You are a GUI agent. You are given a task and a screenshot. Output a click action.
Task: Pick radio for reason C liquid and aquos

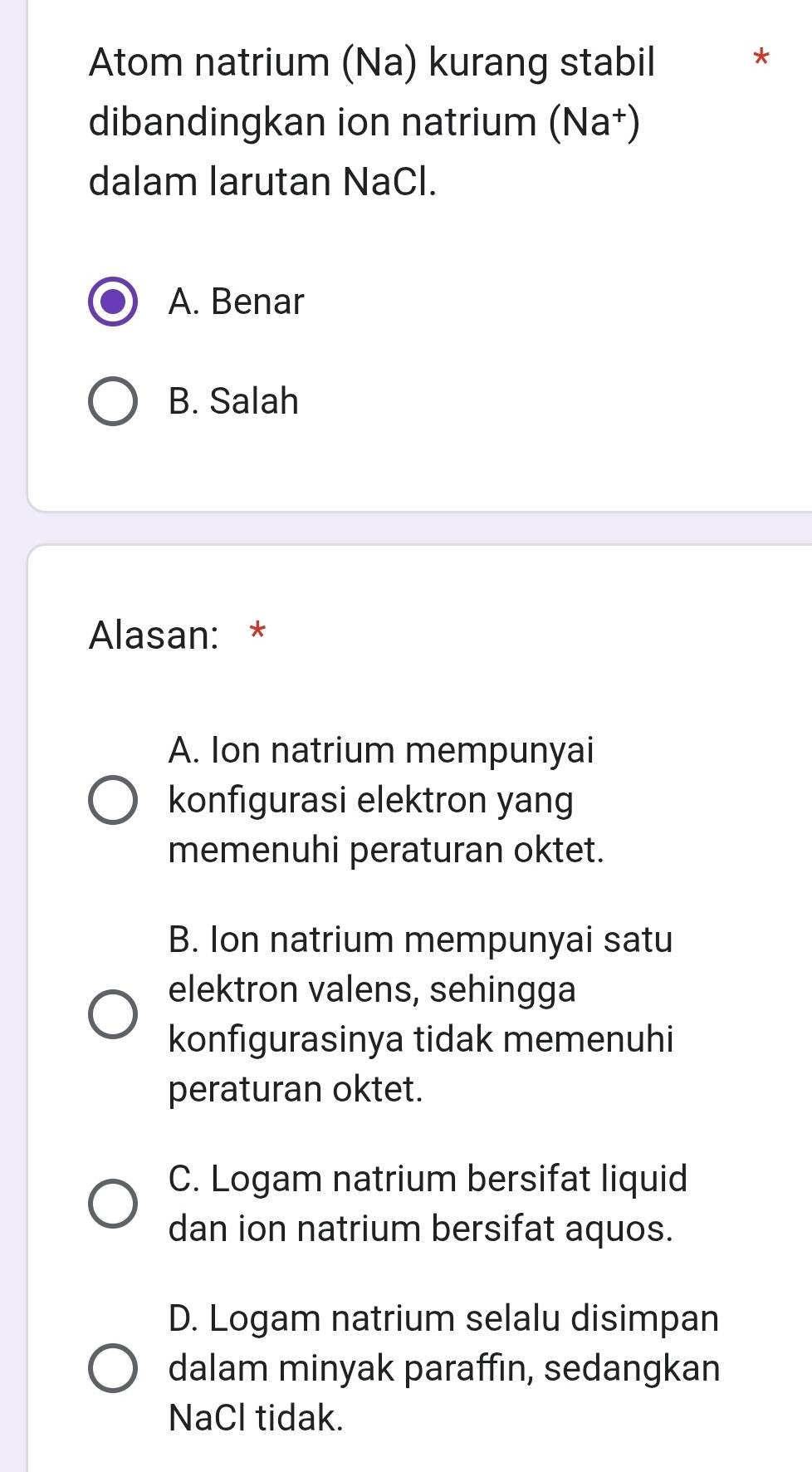113,1204
